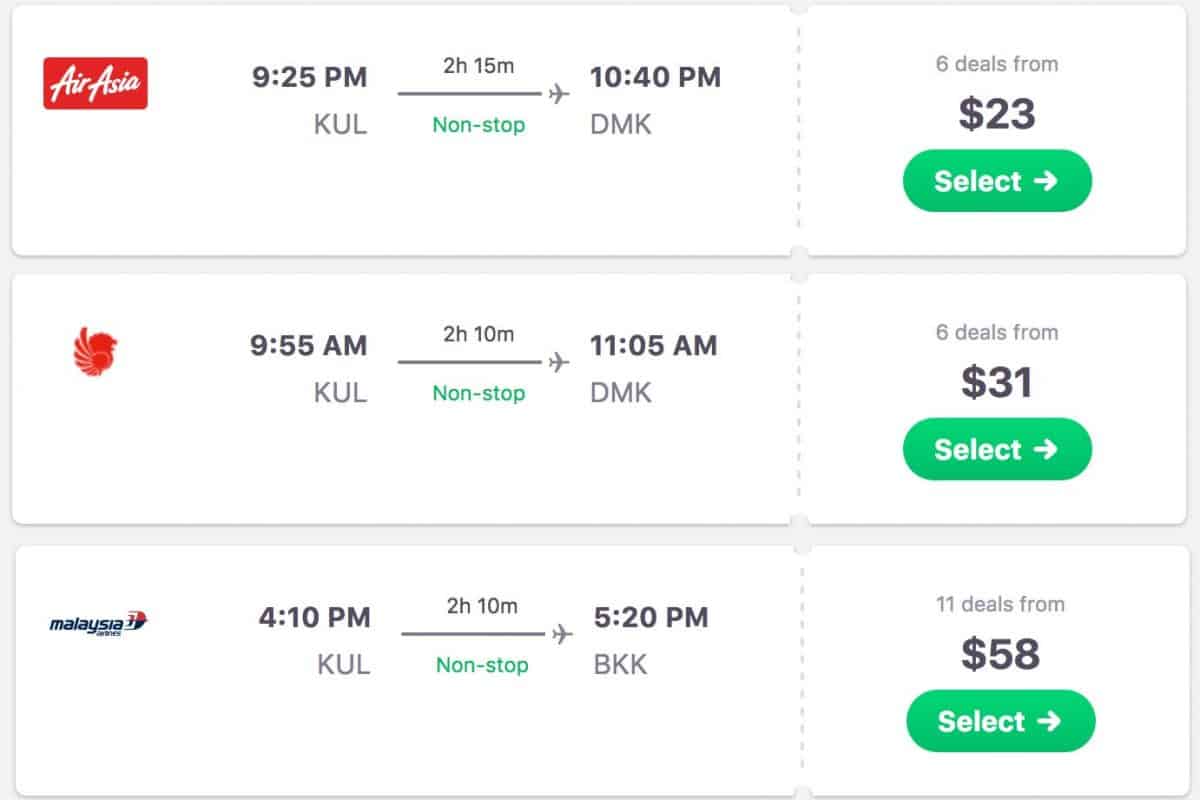Click the 2h 15m flight duration
1200x800 pixels.
click(x=478, y=66)
